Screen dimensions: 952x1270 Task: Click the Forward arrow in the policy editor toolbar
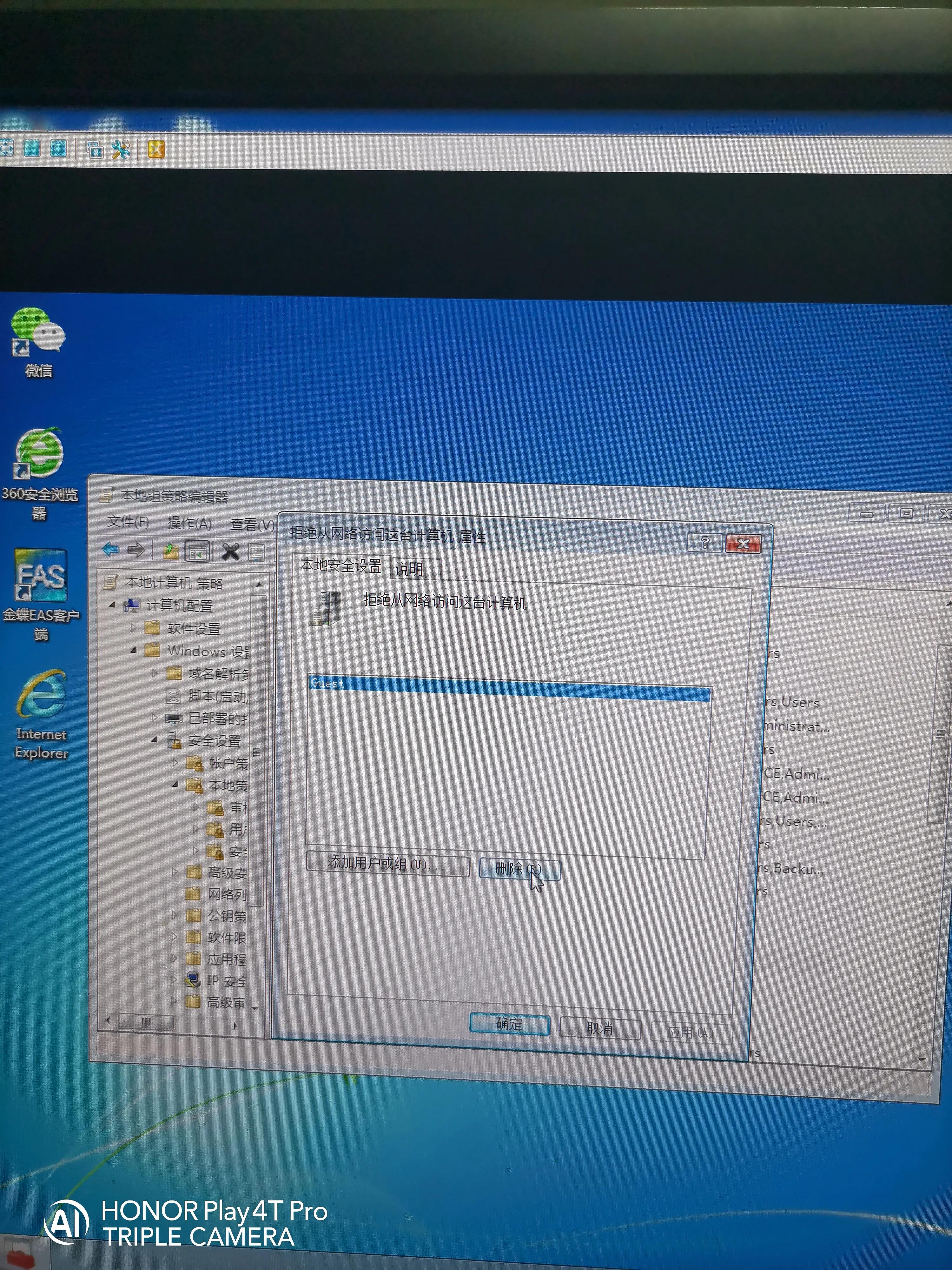tap(136, 551)
